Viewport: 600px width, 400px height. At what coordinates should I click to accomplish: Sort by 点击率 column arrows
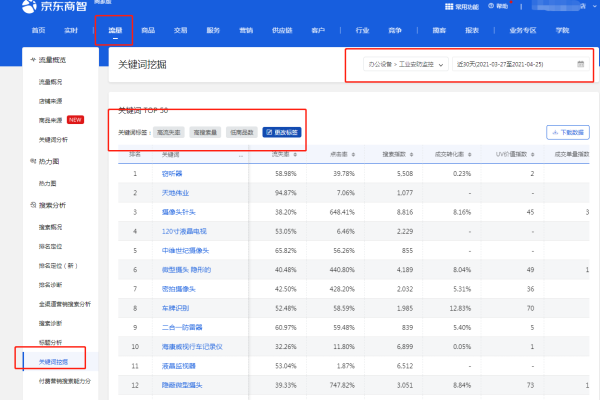[x=353, y=155]
